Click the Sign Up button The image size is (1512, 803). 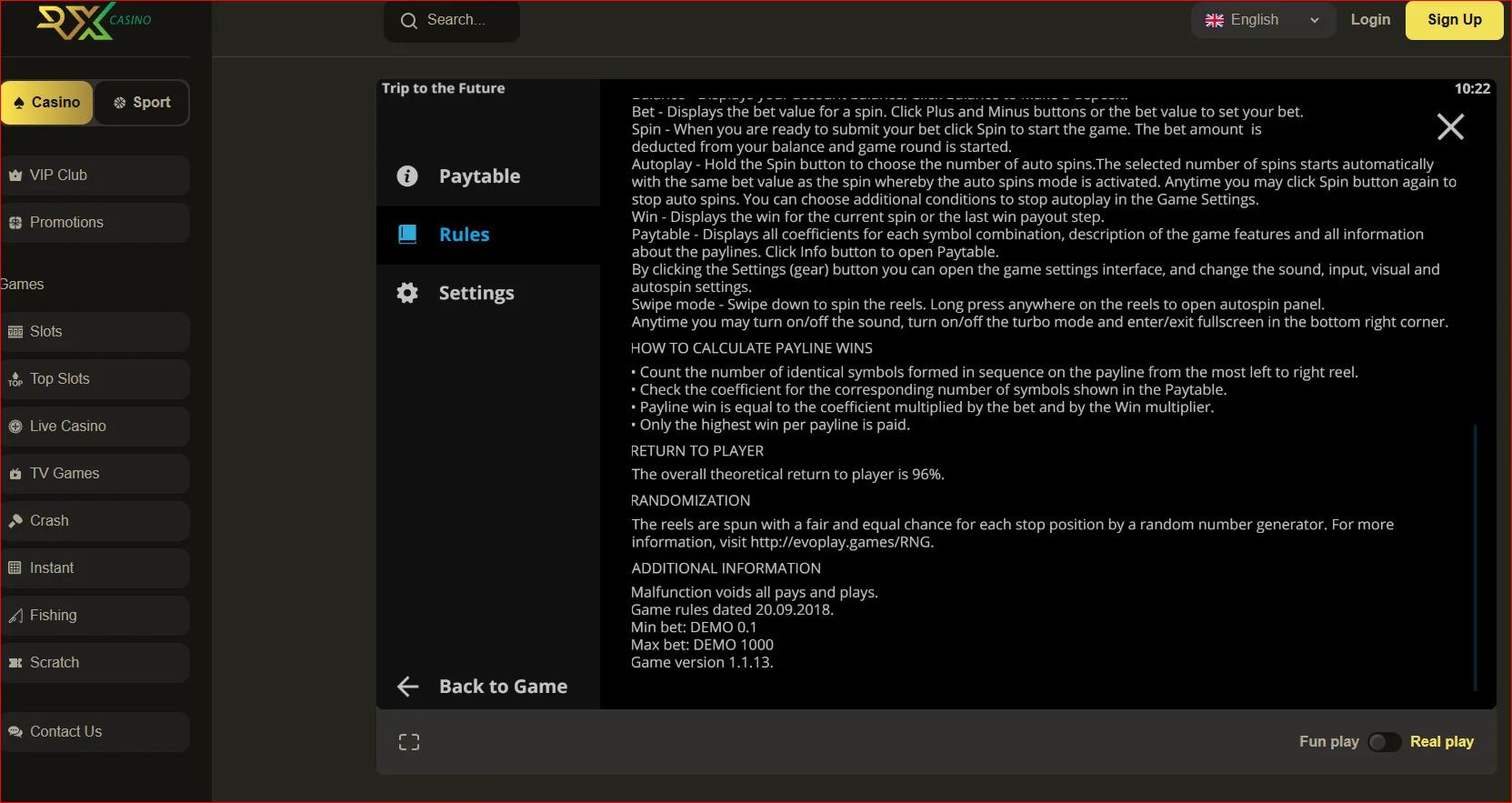1454,20
